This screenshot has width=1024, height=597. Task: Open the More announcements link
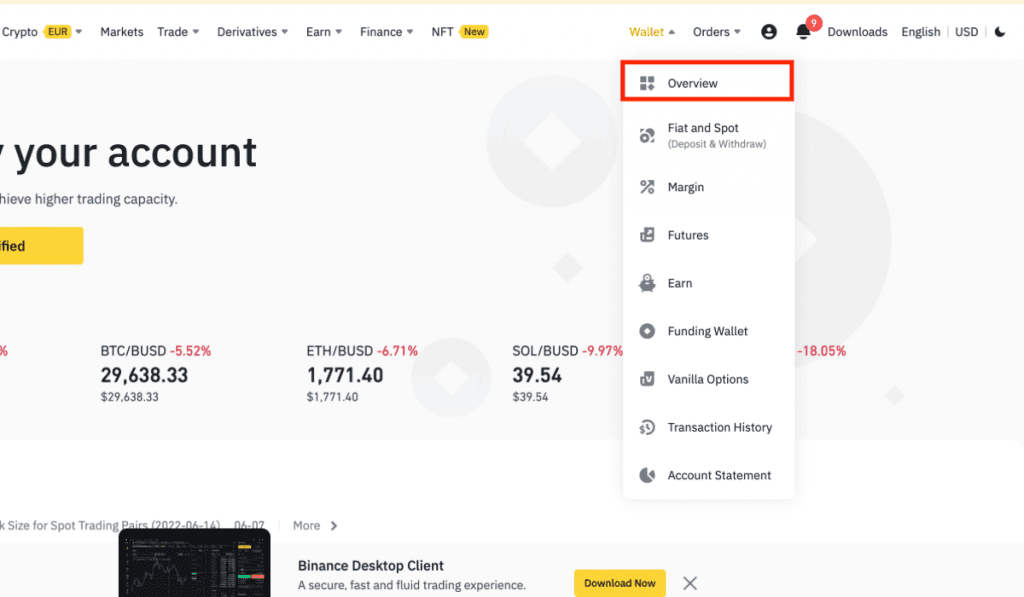point(315,525)
